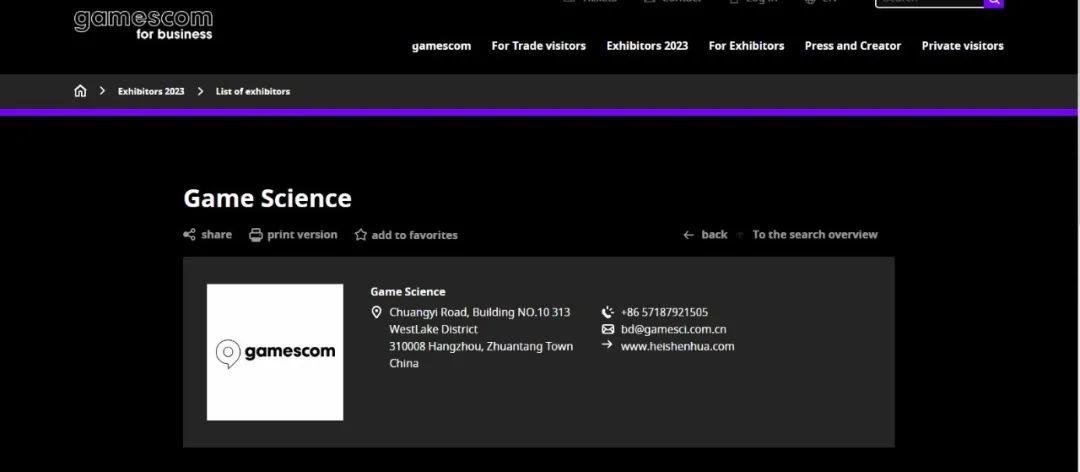Open the www.heishenhua.com website link

point(677,347)
